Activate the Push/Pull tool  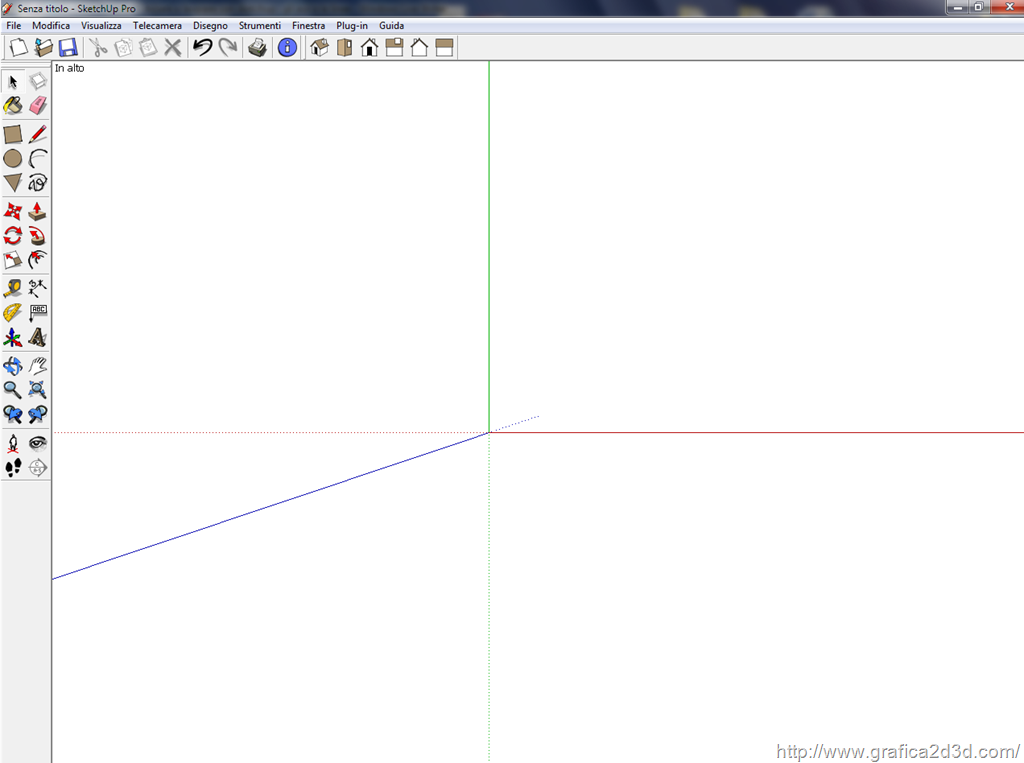pos(38,211)
